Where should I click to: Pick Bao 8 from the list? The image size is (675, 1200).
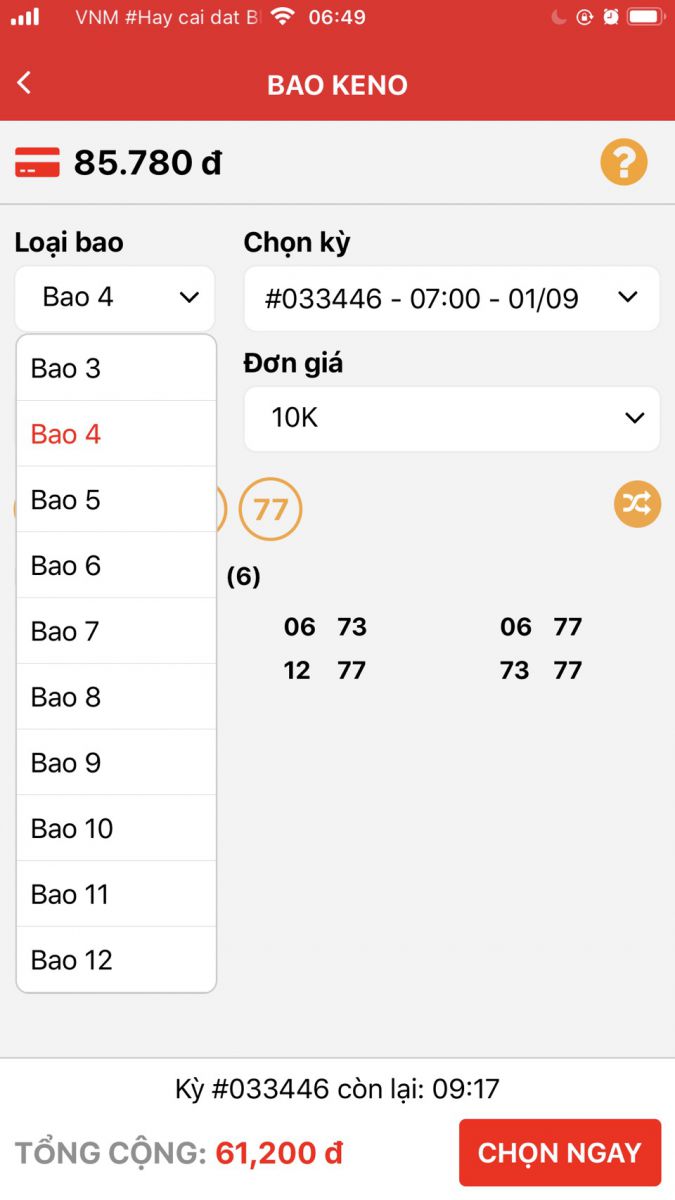[116, 697]
